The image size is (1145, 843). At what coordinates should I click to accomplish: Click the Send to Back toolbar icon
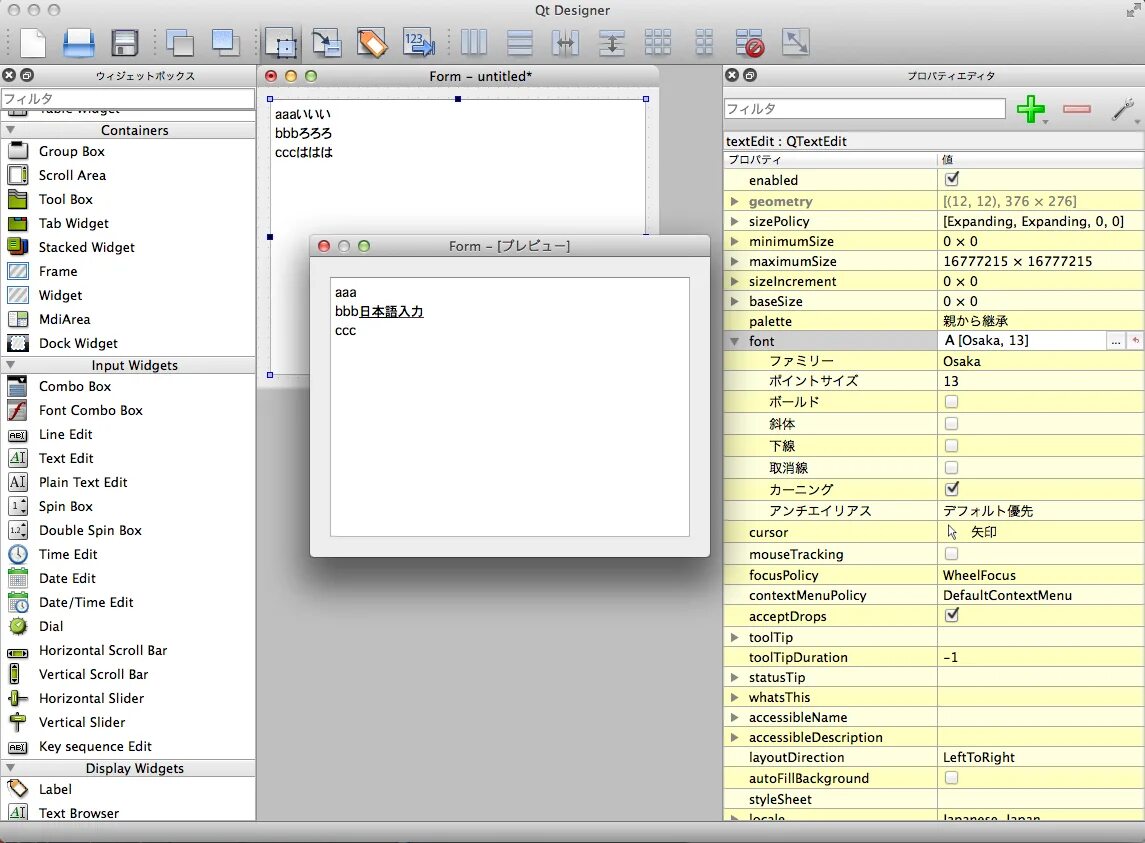[x=180, y=42]
